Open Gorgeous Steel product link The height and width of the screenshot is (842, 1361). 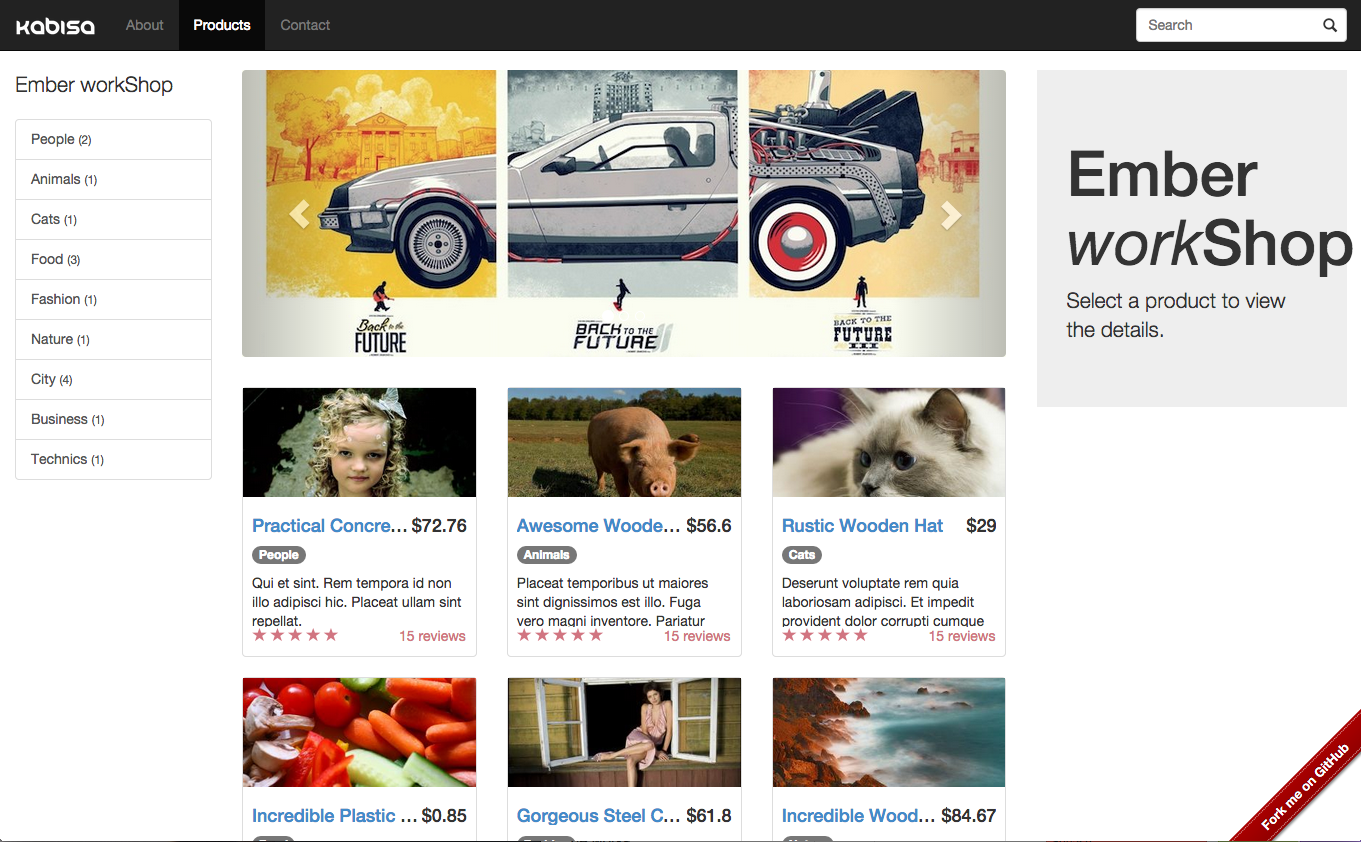[x=598, y=816]
